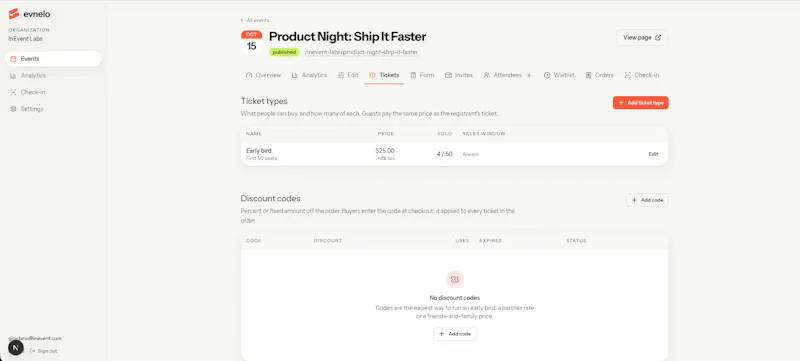Click the Early bird ticket name

click(x=259, y=151)
